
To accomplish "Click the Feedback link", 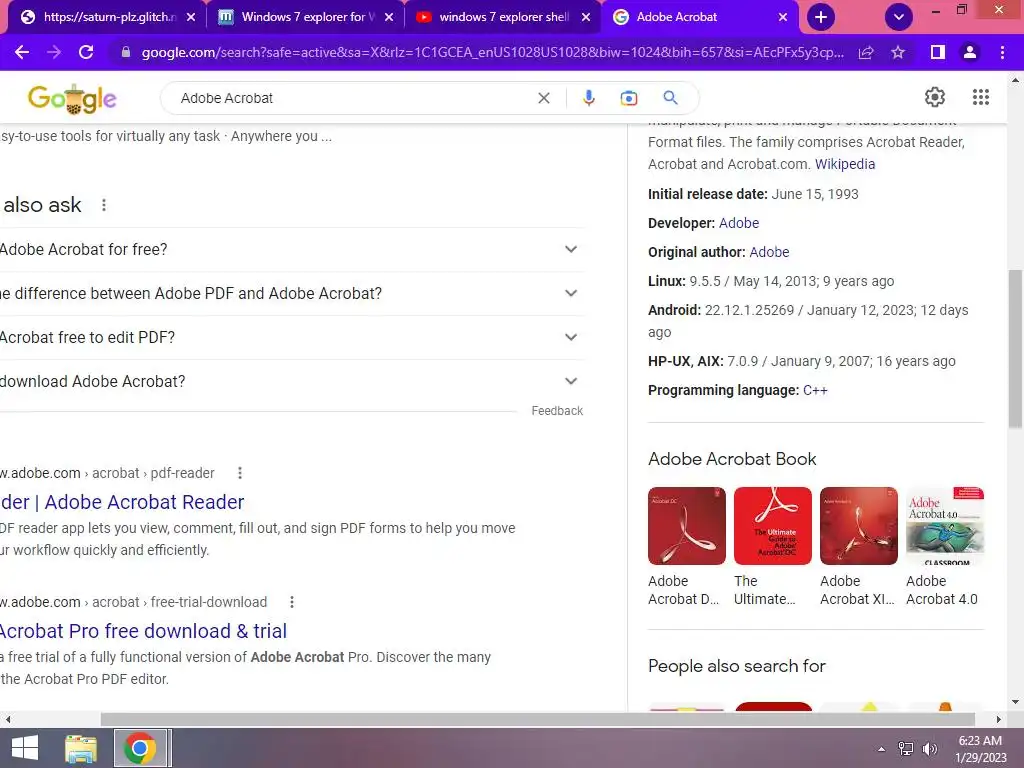I will click(x=557, y=411).
